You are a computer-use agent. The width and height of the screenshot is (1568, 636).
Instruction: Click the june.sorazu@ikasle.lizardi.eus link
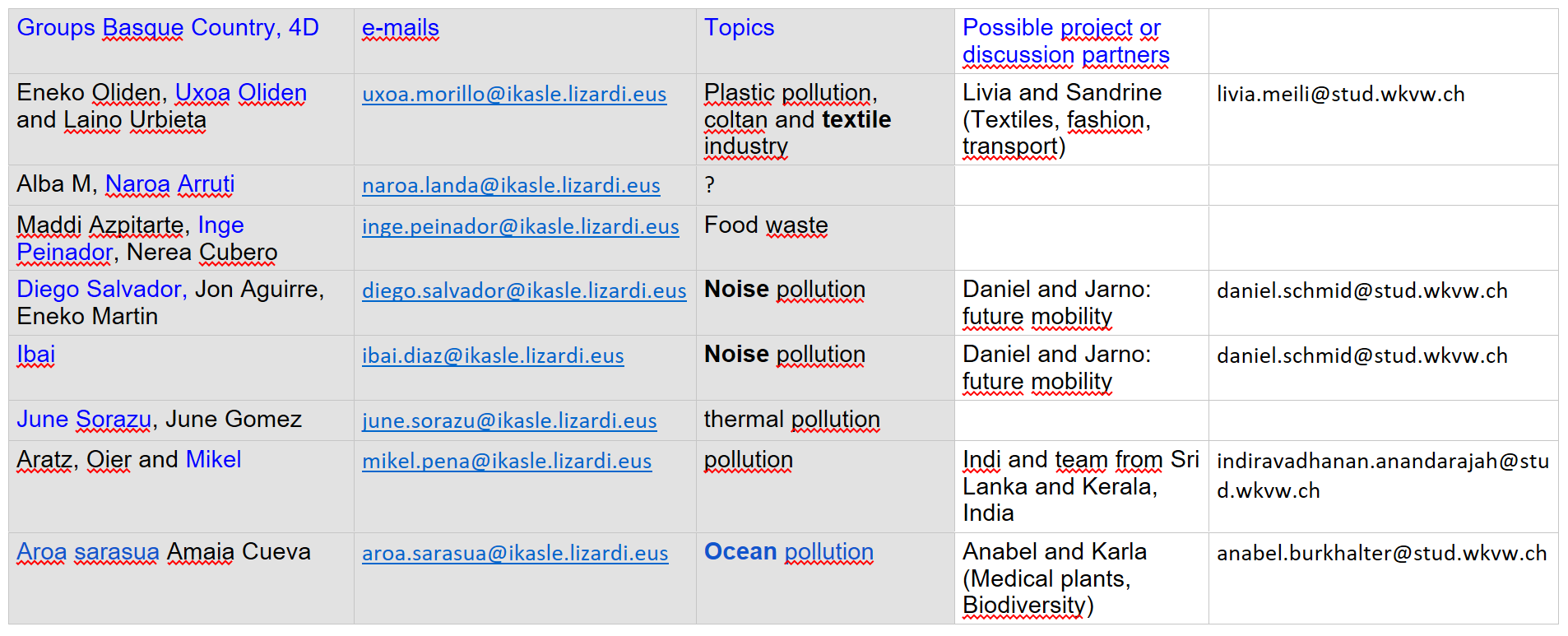point(508,421)
